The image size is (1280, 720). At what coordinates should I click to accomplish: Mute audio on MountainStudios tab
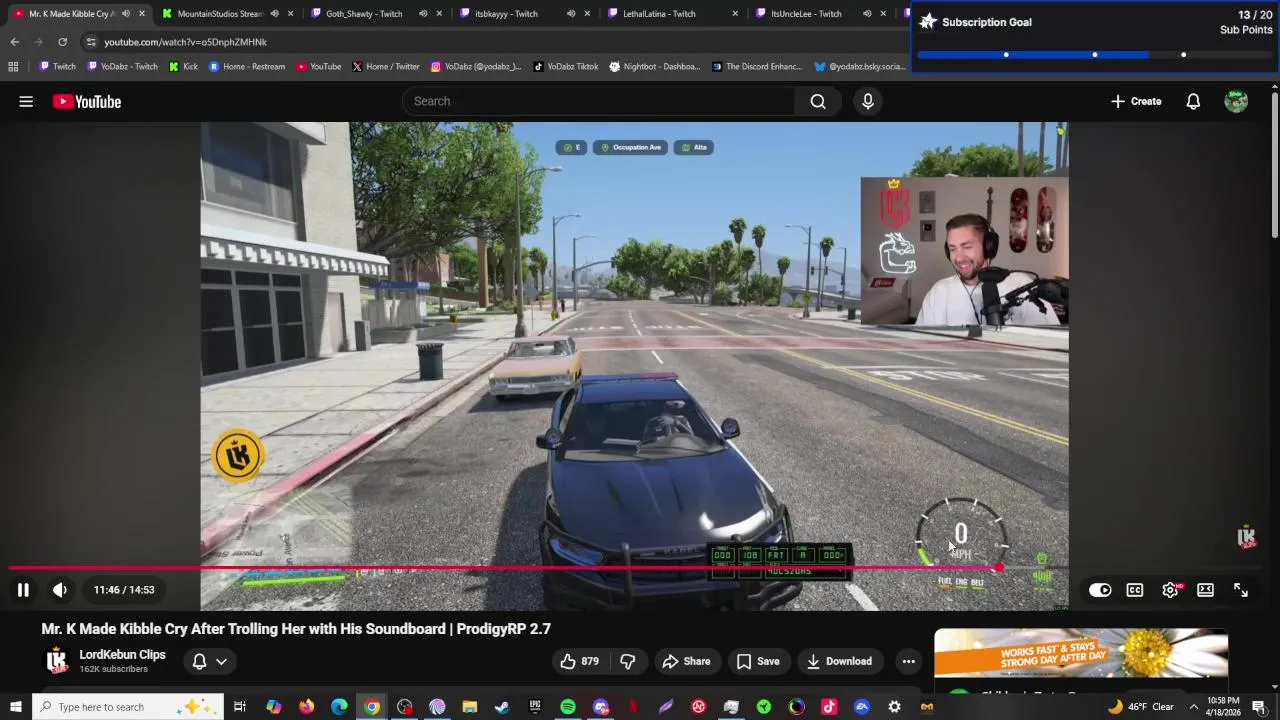[274, 14]
